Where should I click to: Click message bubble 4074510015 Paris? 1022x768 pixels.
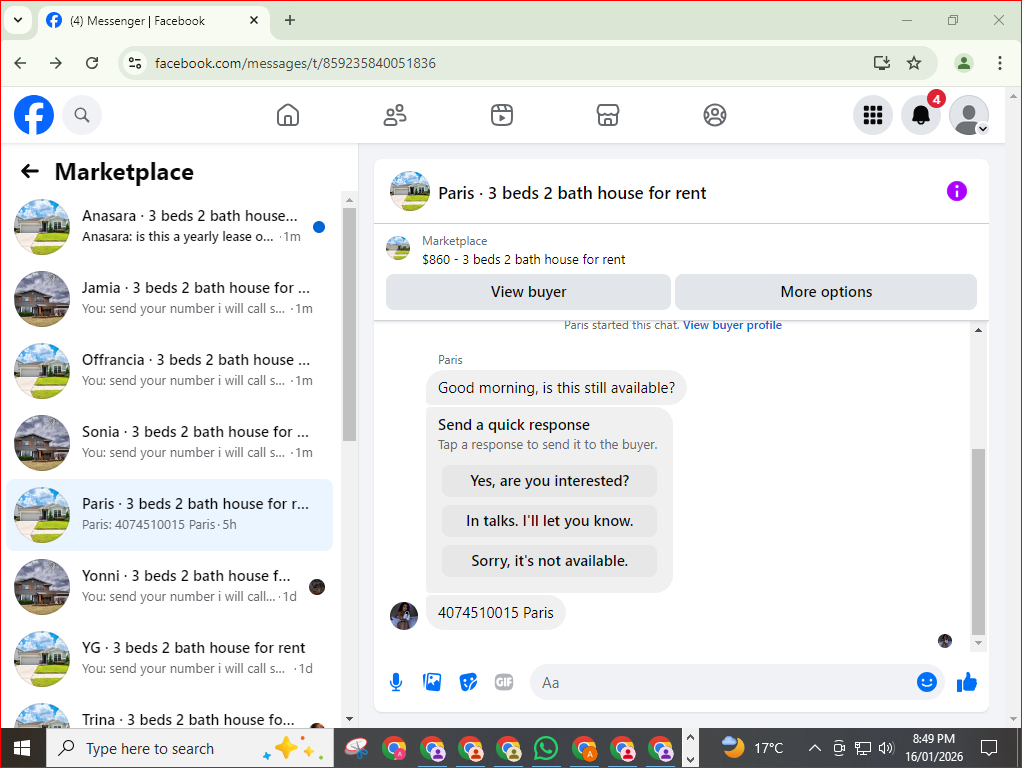[495, 613]
